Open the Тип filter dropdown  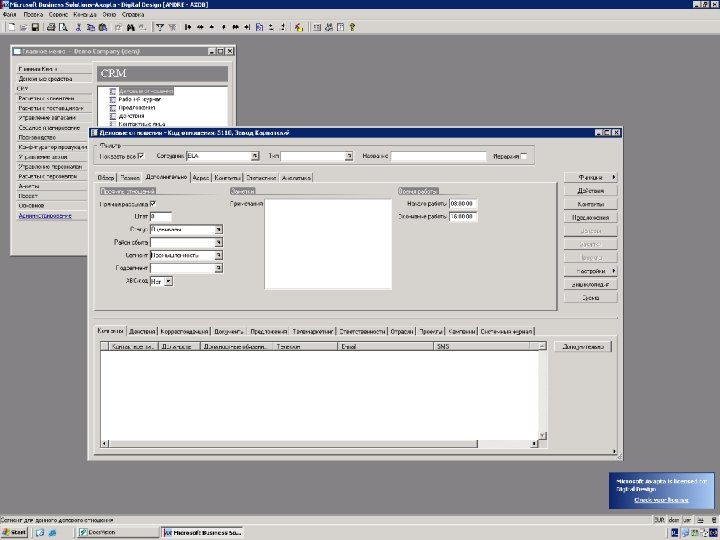point(349,156)
